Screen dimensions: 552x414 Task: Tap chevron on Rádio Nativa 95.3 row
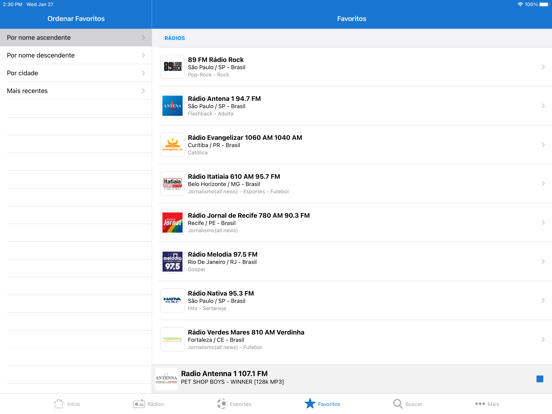(543, 300)
